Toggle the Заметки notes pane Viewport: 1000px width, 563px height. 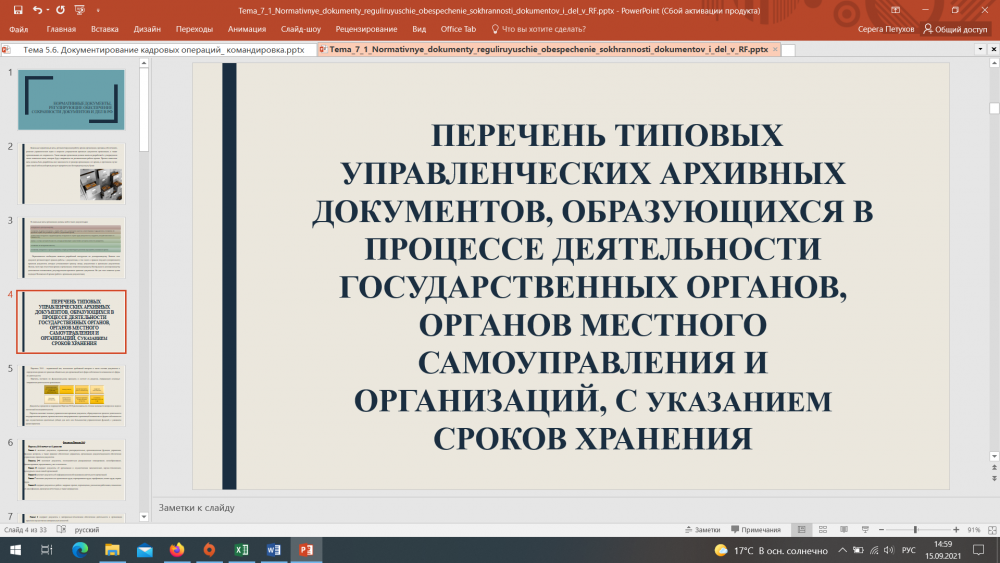[702, 529]
